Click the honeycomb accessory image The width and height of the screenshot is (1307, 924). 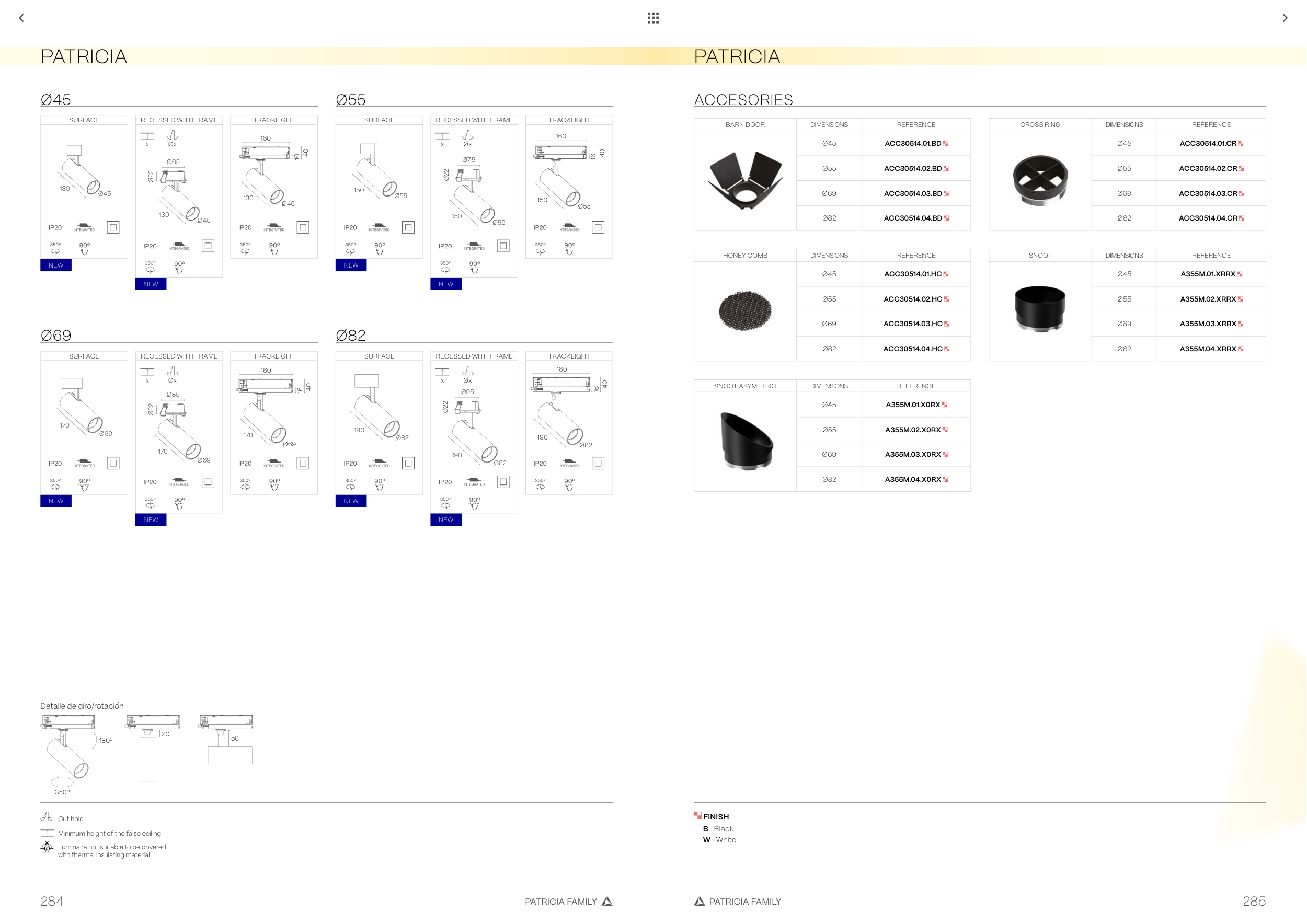coord(744,310)
